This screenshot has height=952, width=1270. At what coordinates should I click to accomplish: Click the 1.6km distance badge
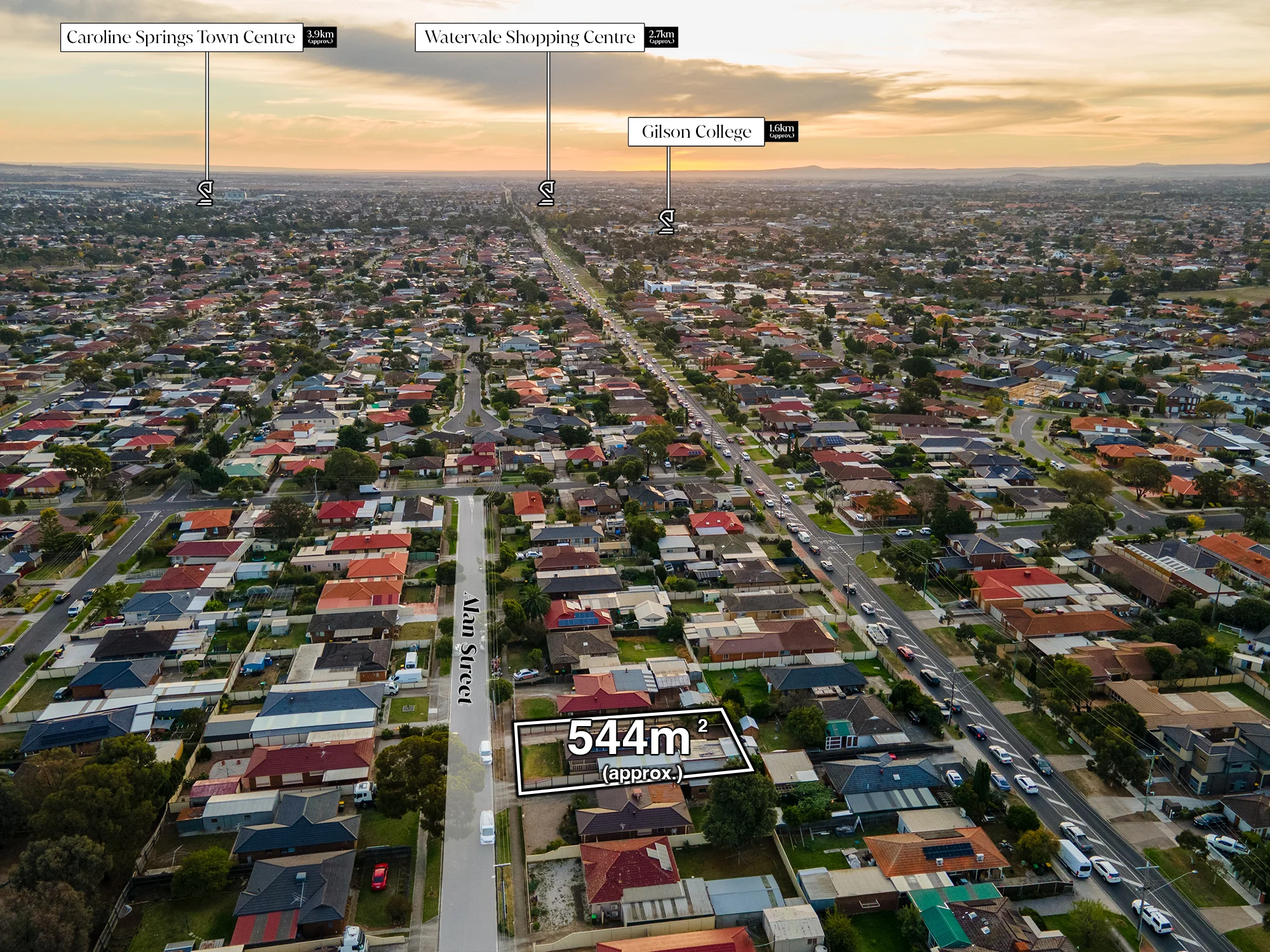(x=781, y=131)
